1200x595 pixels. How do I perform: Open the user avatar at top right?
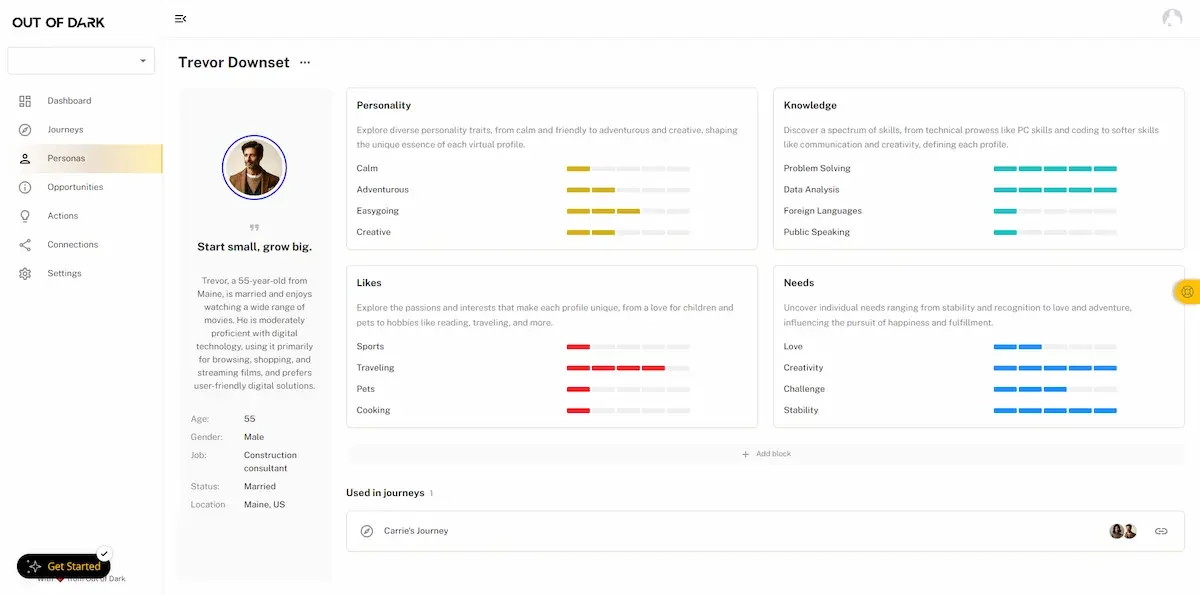point(1172,18)
